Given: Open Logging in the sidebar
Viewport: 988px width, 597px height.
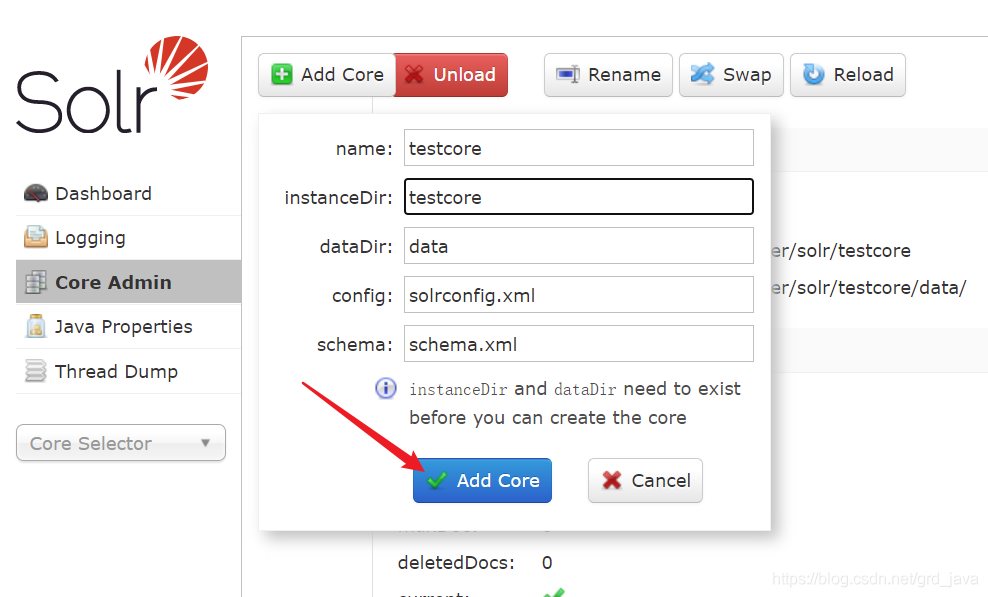Looking at the screenshot, I should 129,238.
